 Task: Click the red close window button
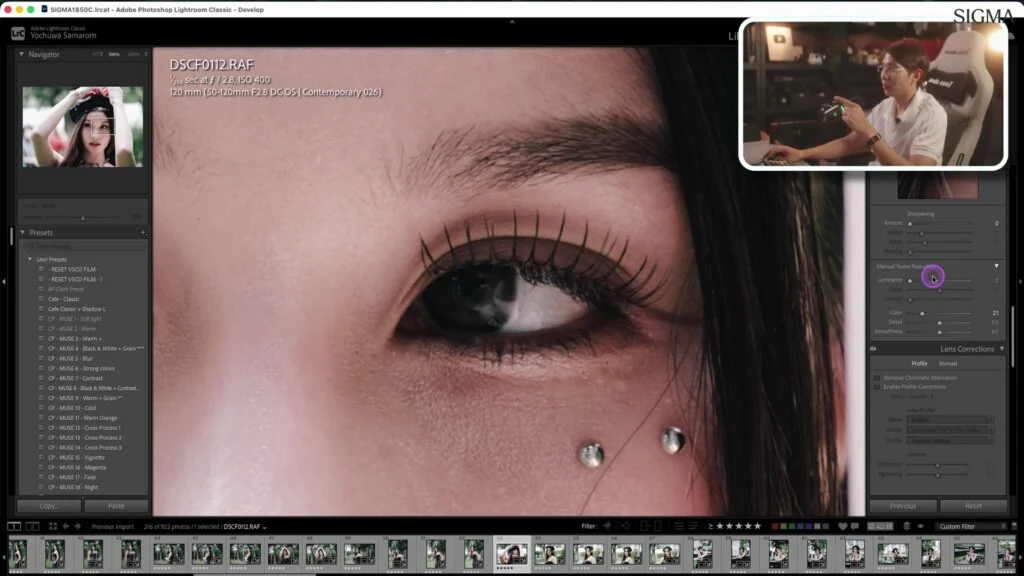coord(8,10)
